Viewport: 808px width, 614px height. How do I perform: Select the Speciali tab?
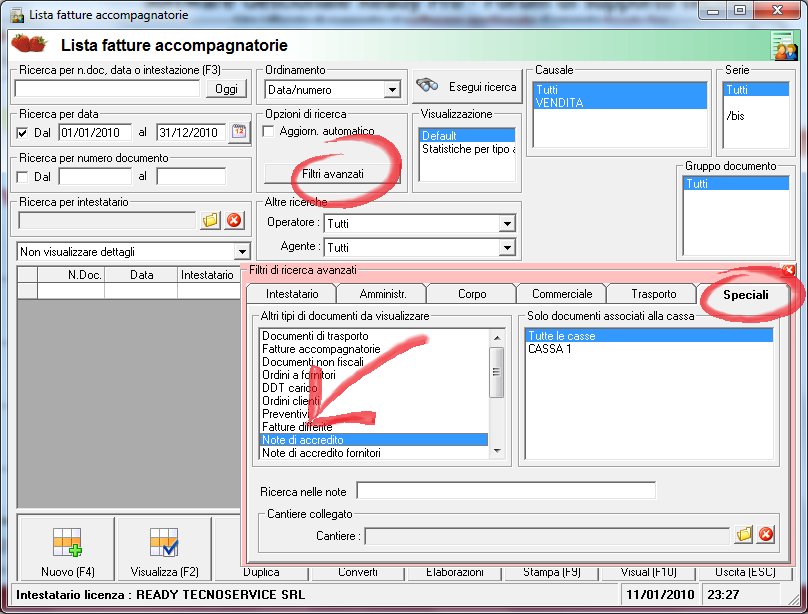coord(745,295)
